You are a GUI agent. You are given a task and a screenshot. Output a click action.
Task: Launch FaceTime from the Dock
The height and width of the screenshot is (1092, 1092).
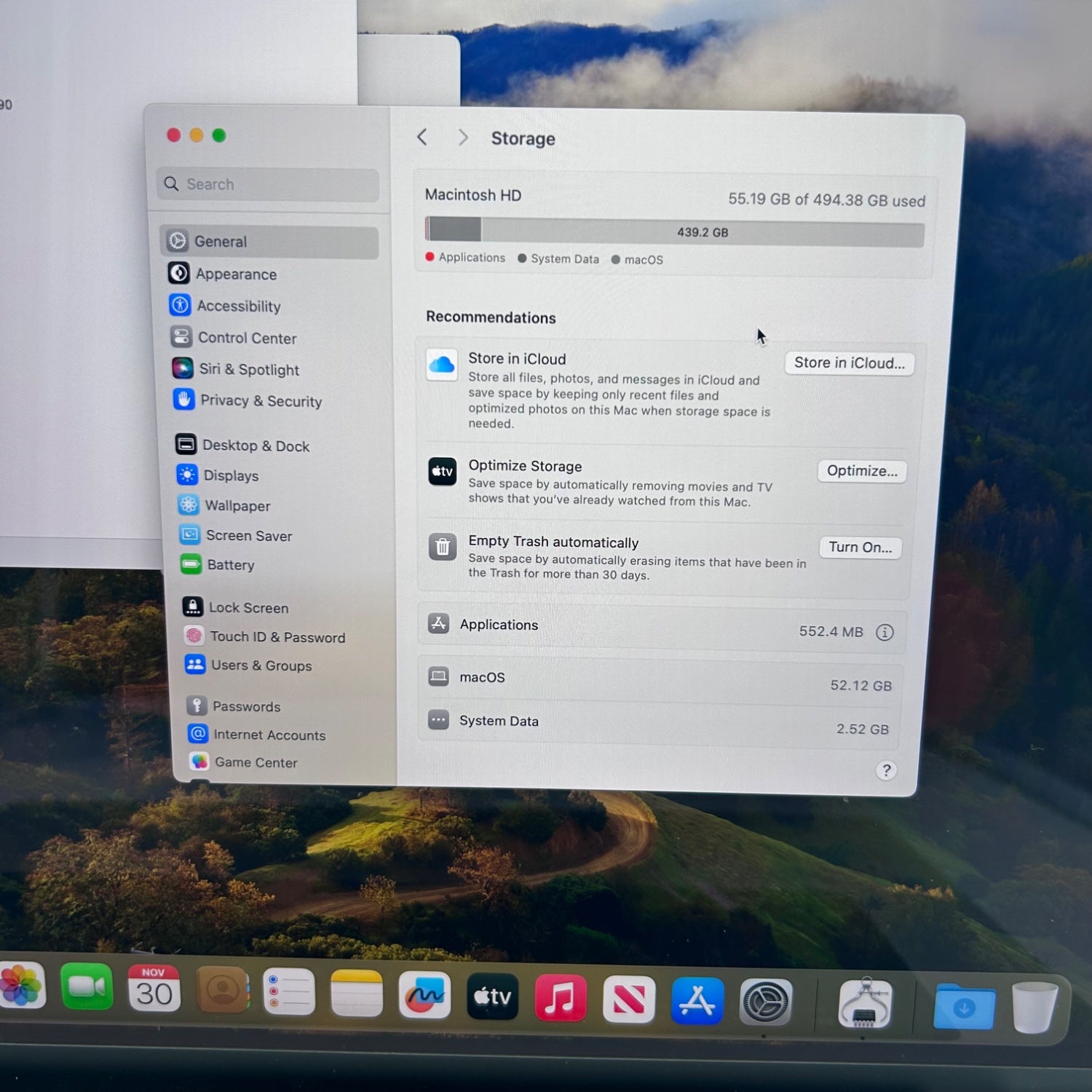tap(87, 987)
